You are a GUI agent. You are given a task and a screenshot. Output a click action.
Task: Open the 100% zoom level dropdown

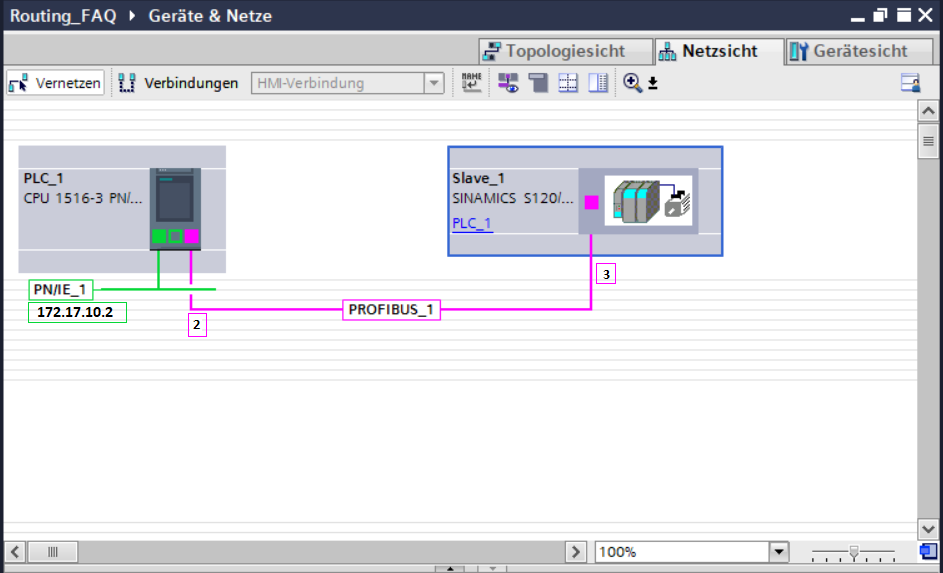[x=778, y=551]
